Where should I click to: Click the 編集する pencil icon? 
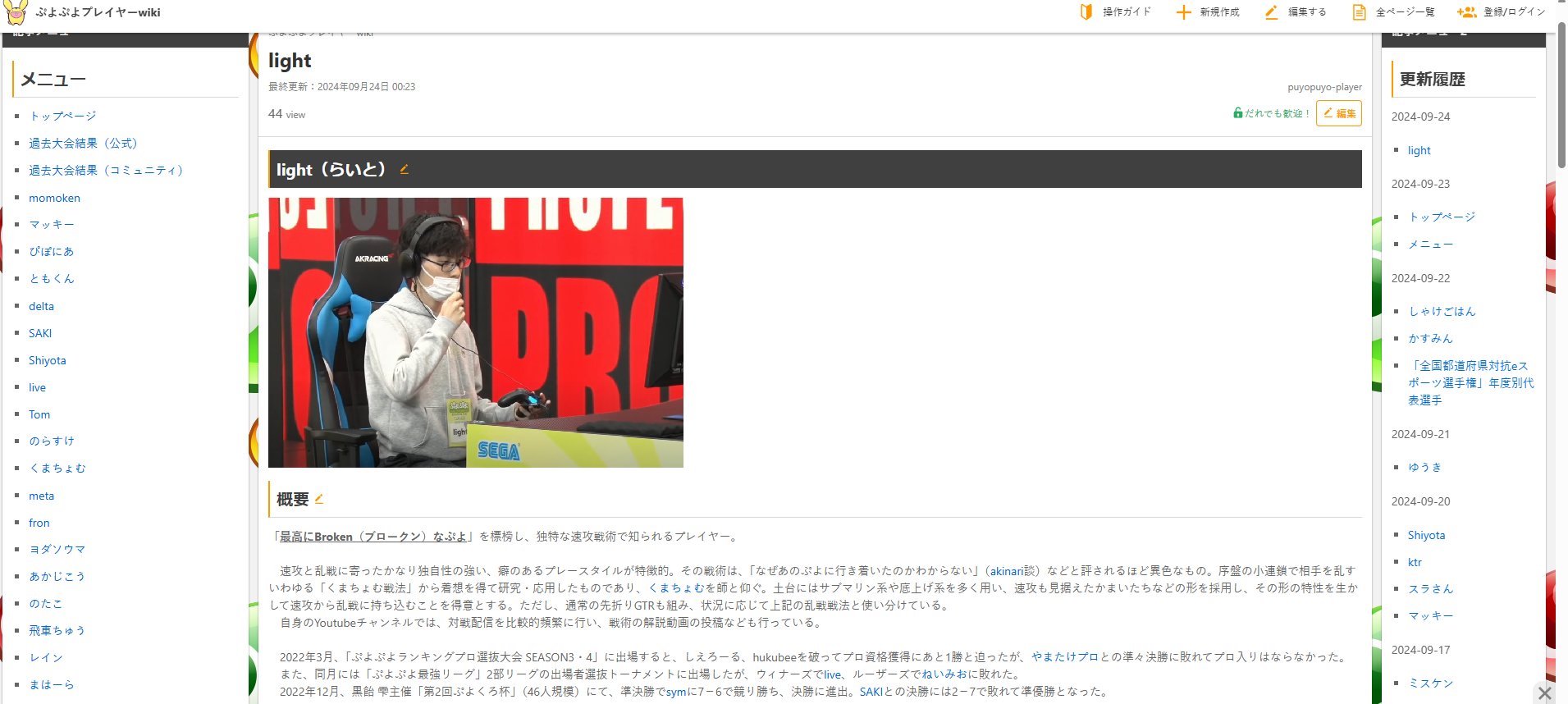pyautogui.click(x=1271, y=12)
